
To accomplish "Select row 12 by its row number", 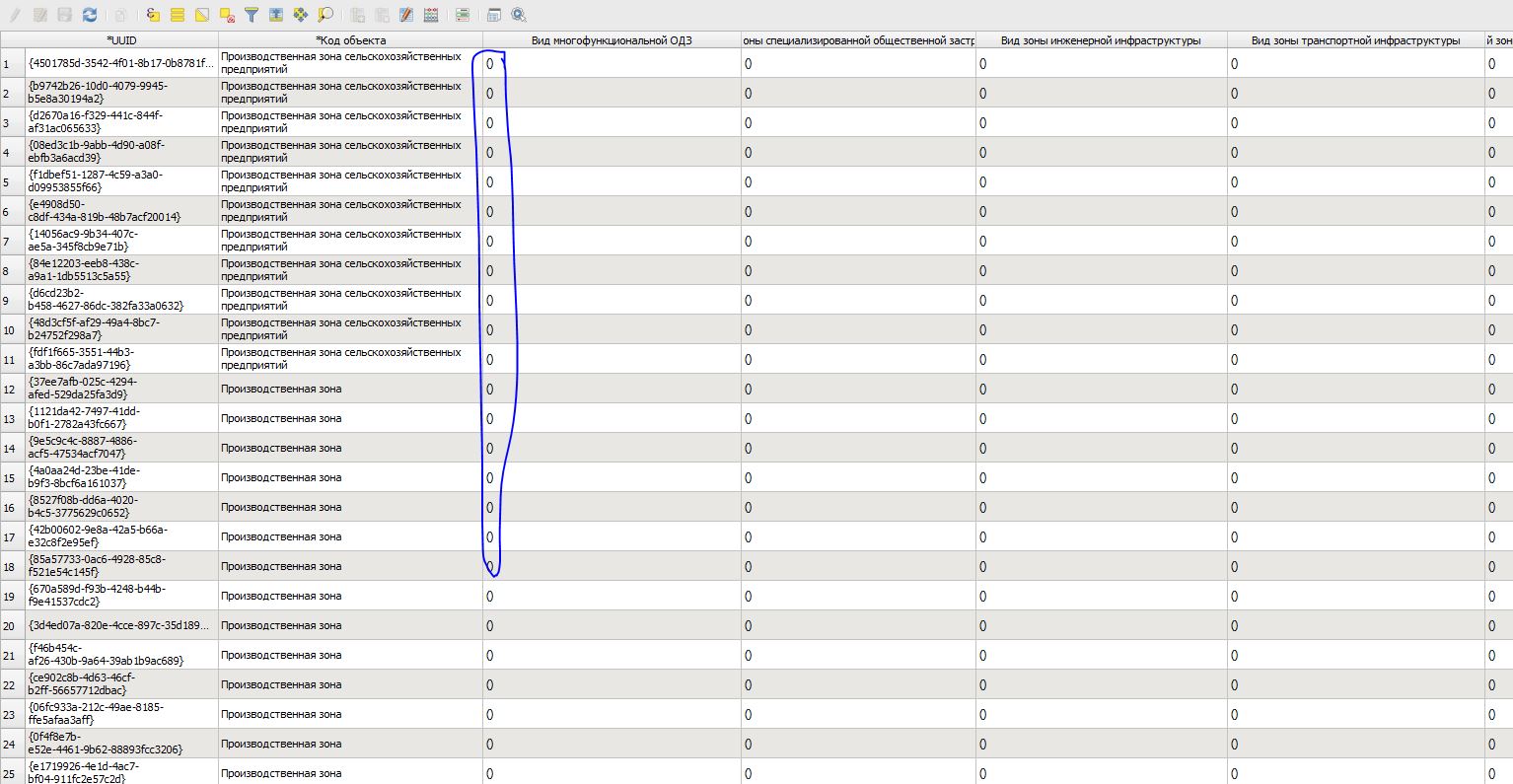I will (13, 389).
